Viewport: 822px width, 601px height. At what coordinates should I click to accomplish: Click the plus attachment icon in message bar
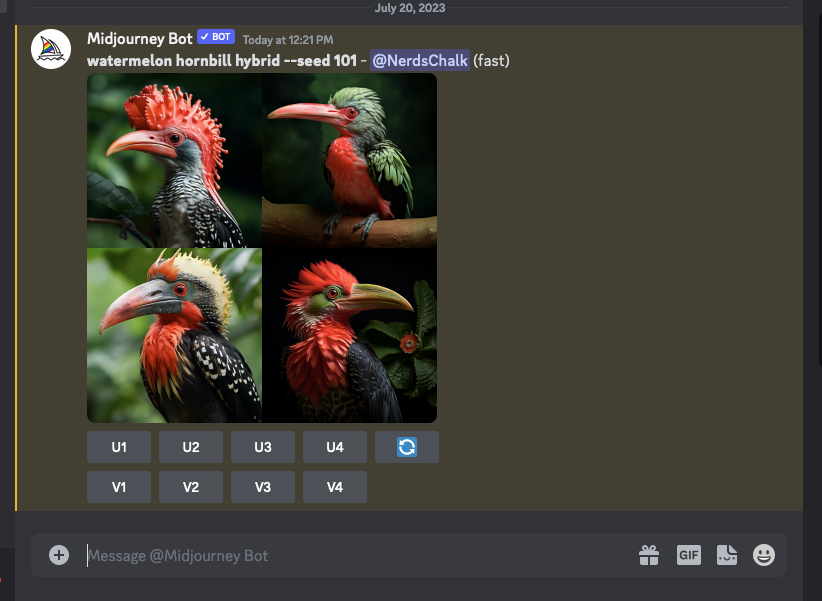click(59, 555)
